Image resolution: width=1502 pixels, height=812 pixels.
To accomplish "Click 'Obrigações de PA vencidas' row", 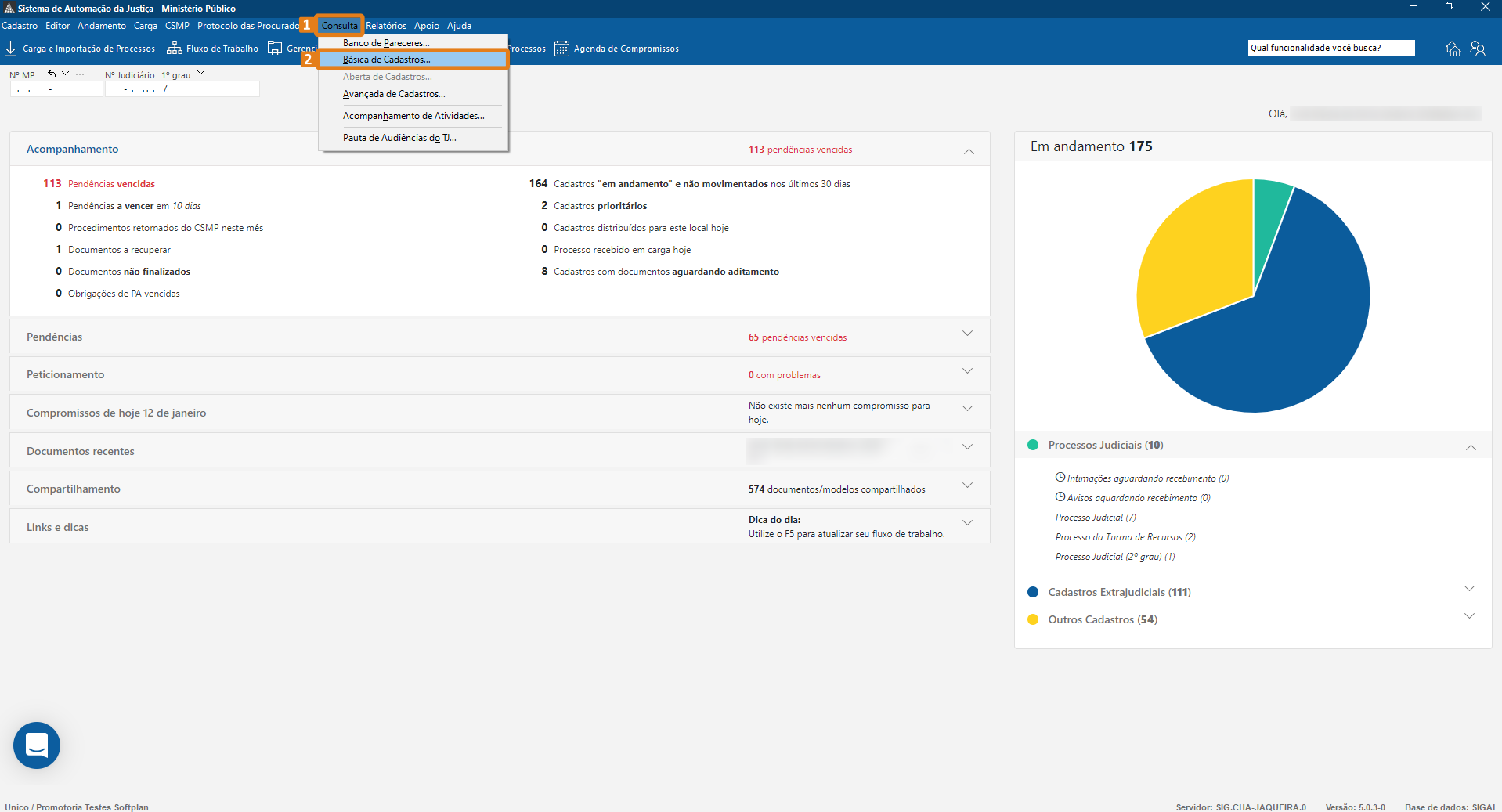I will pos(117,294).
